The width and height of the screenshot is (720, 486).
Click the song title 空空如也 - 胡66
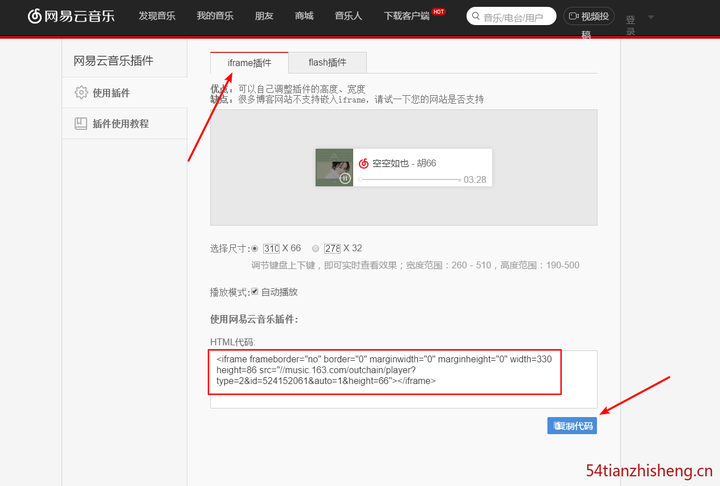[404, 163]
